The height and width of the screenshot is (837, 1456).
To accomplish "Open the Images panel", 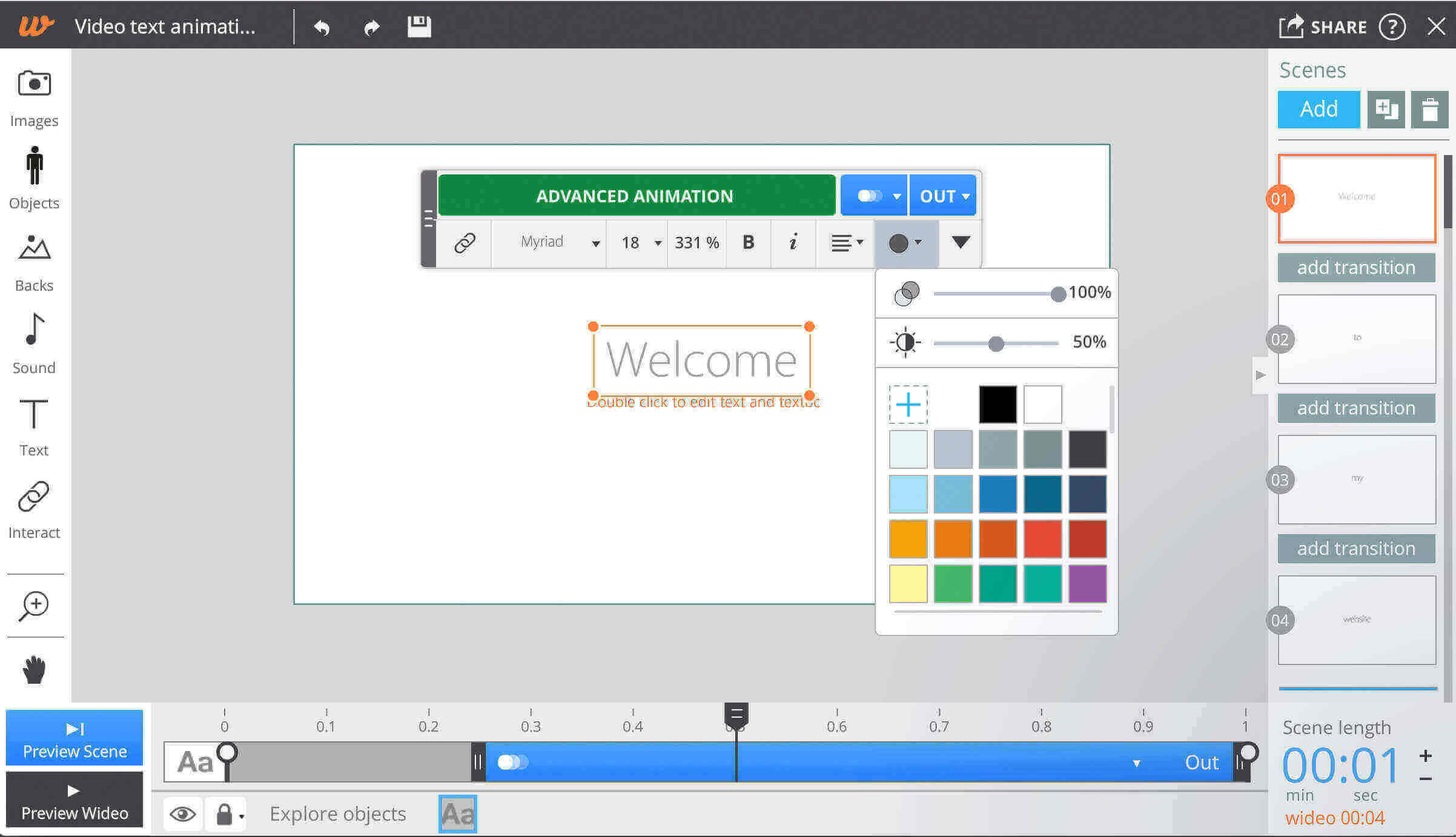I will pos(34,97).
